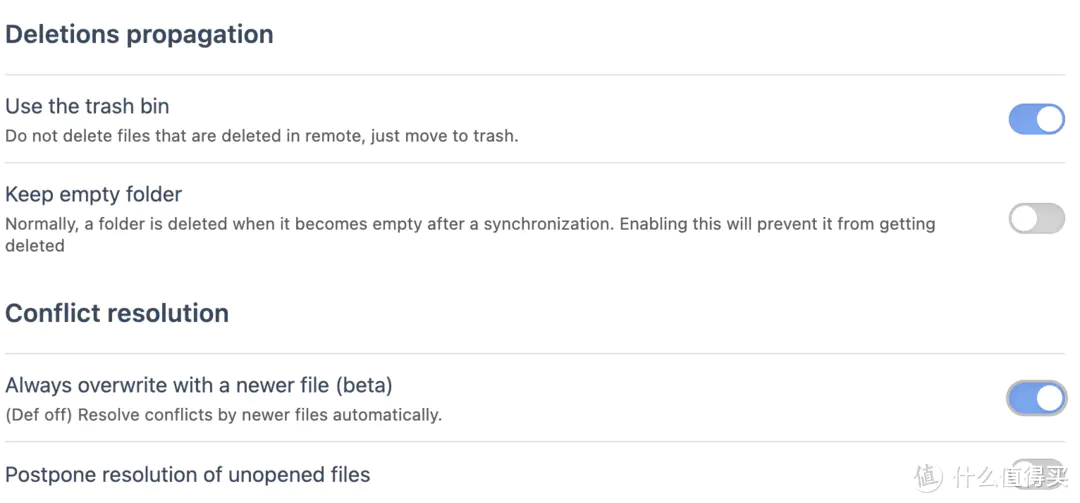Image resolution: width=1080 pixels, height=503 pixels.
Task: Click the Use the trash bin setting label
Action: coord(87,106)
